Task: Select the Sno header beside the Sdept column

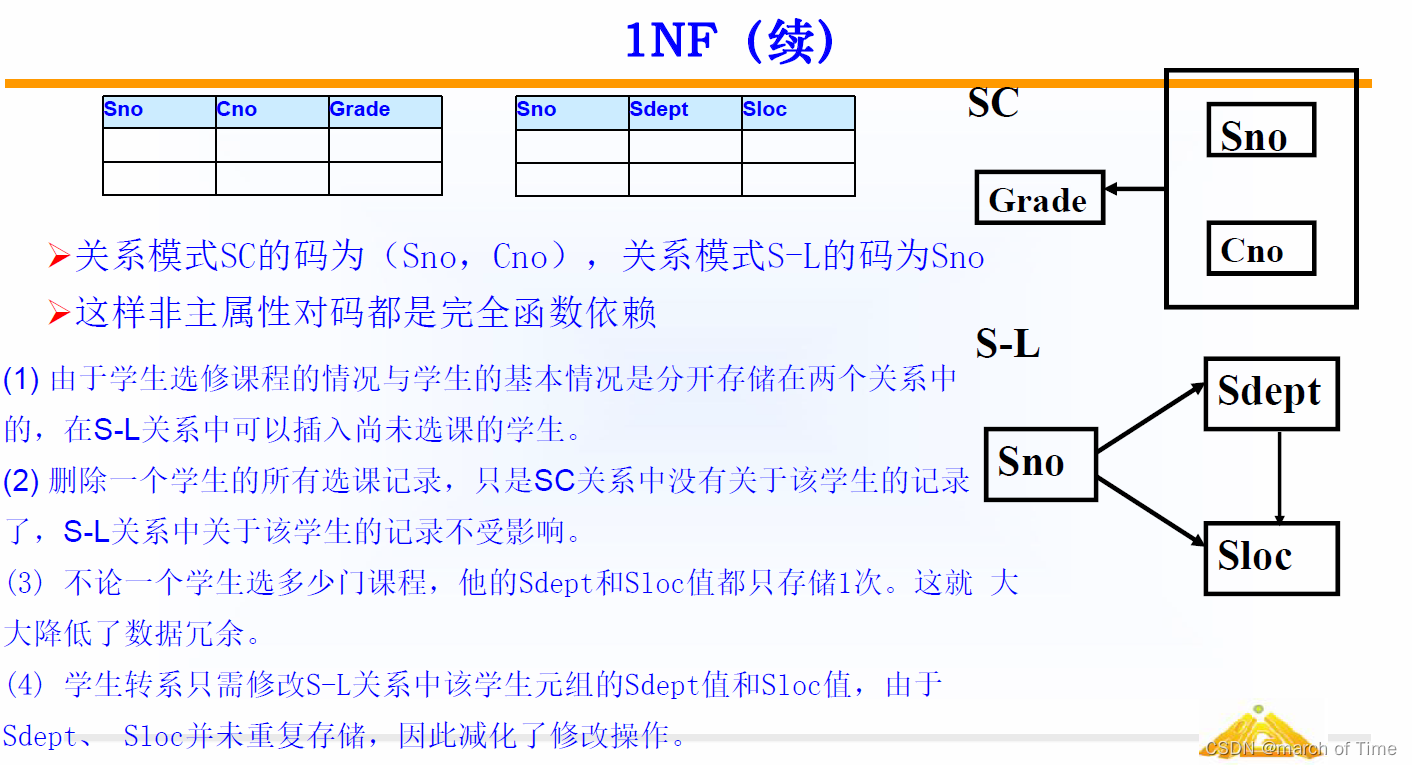Action: [572, 112]
